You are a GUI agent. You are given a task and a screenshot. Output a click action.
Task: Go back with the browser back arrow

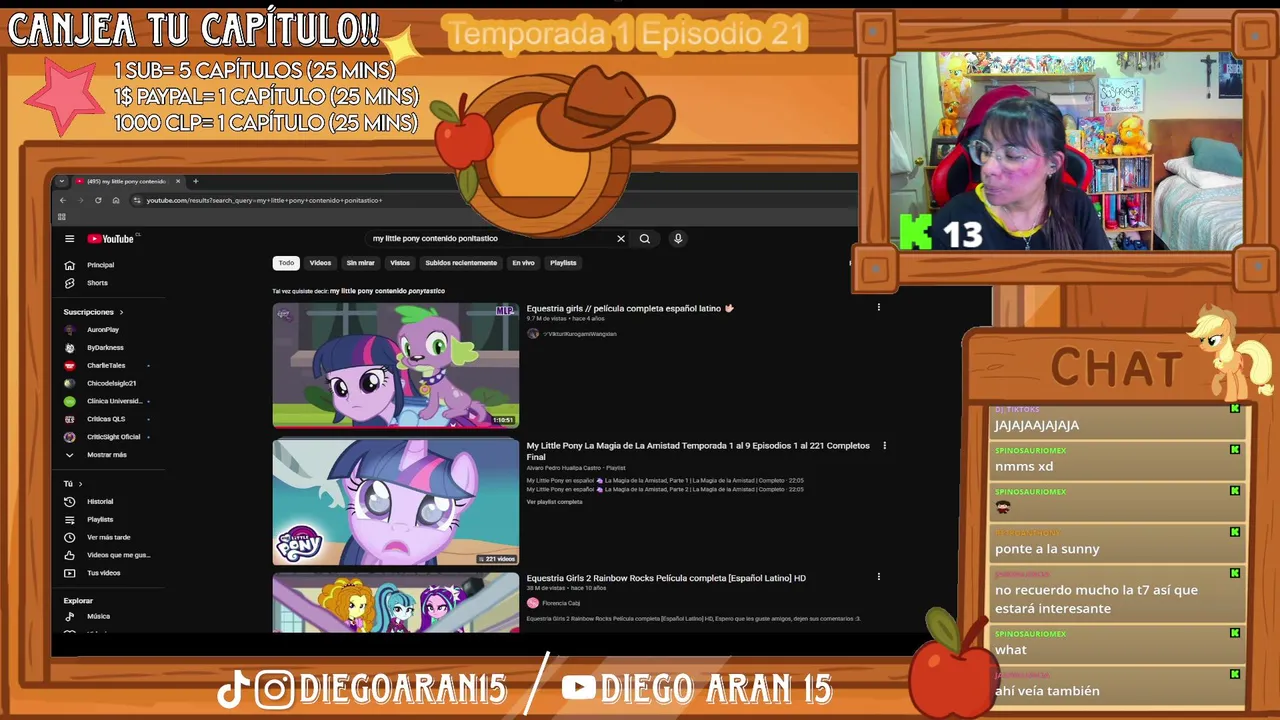[x=62, y=200]
